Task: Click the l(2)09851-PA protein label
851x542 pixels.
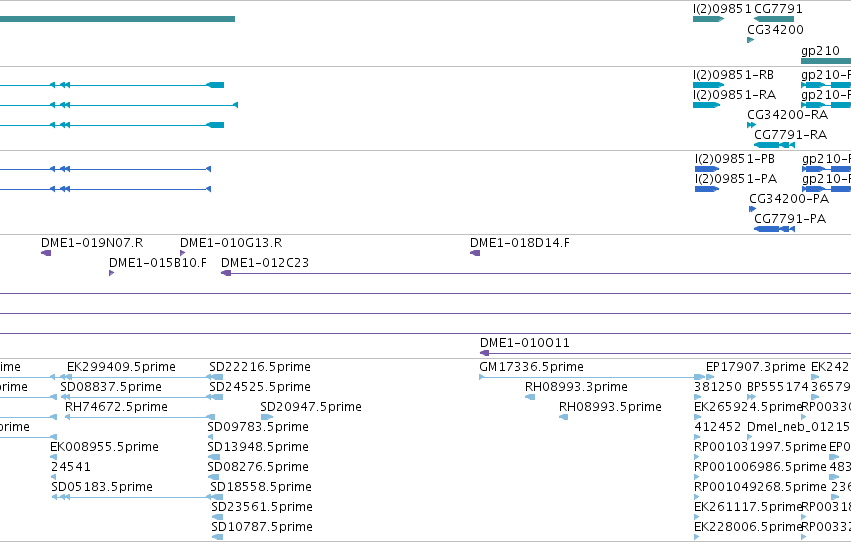Action: tap(736, 179)
